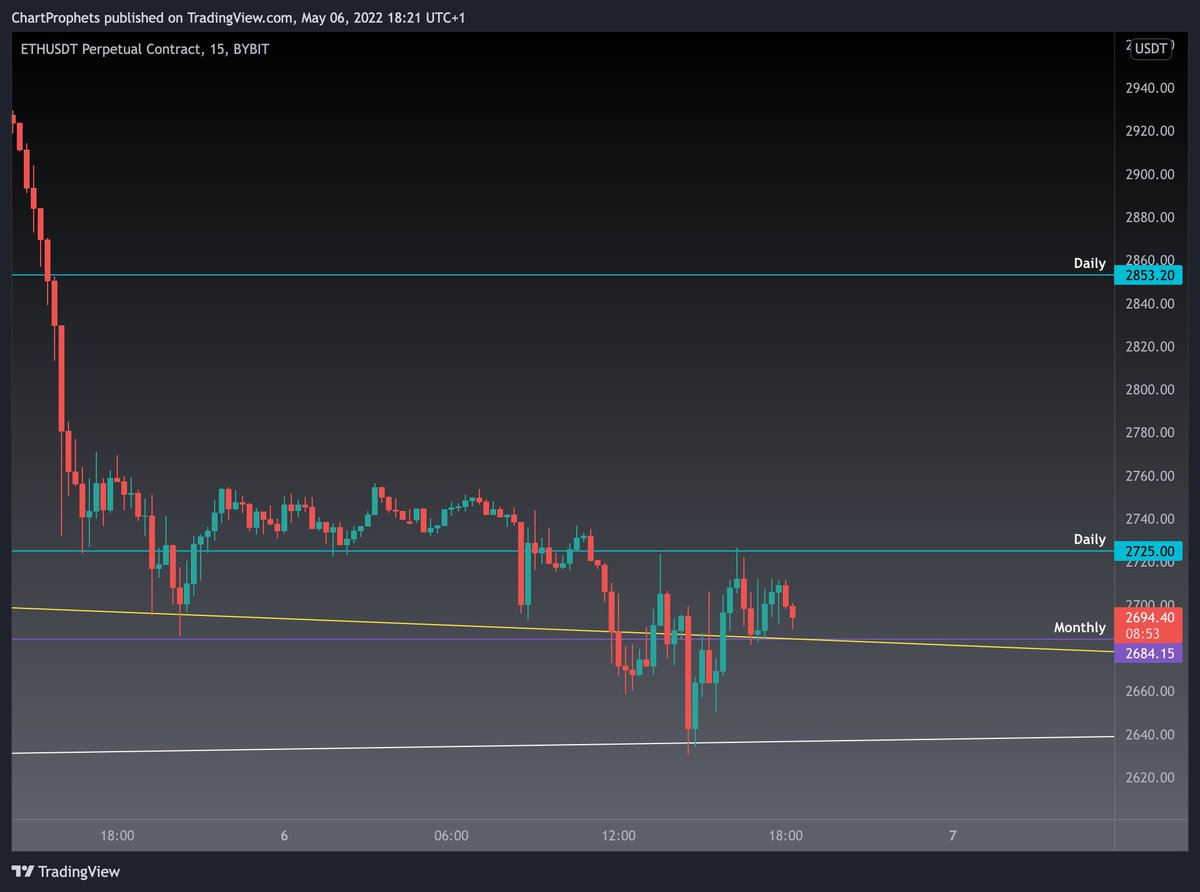1200x892 pixels.
Task: Click the 2620.00 price axis label
Action: [1150, 777]
